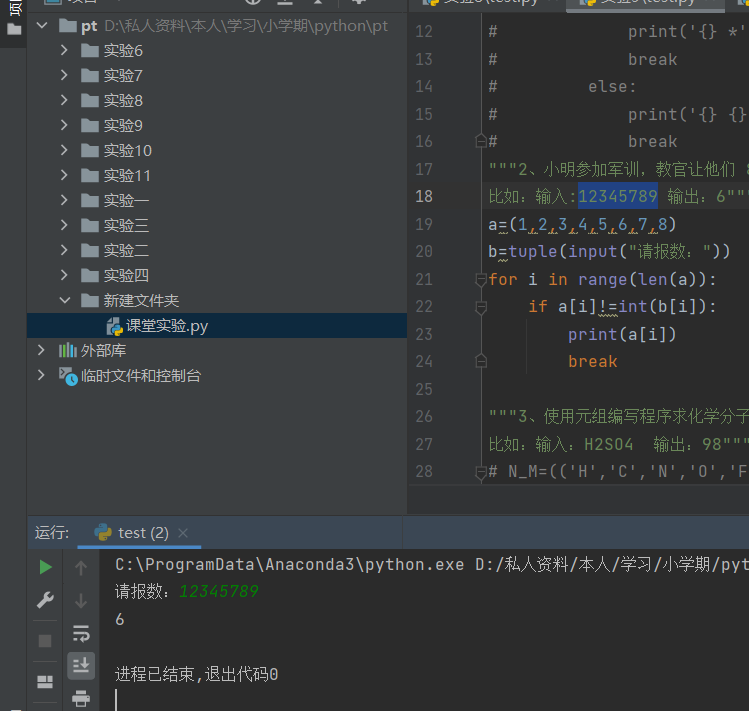The image size is (749, 711).
Task: Expand the 实验三 folder
Action: 64,225
